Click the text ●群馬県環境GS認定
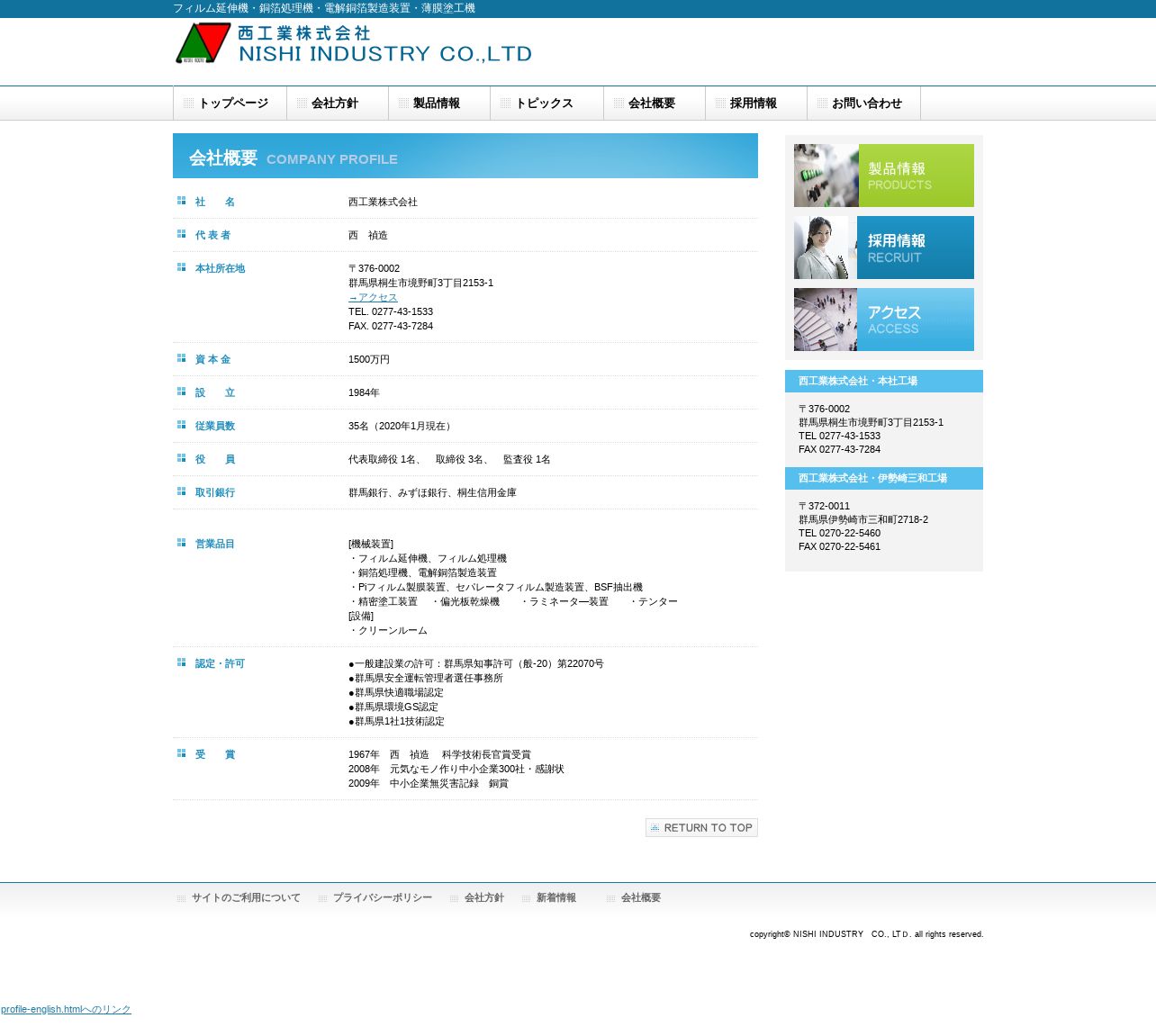Image resolution: width=1156 pixels, height=1036 pixels. 393,707
